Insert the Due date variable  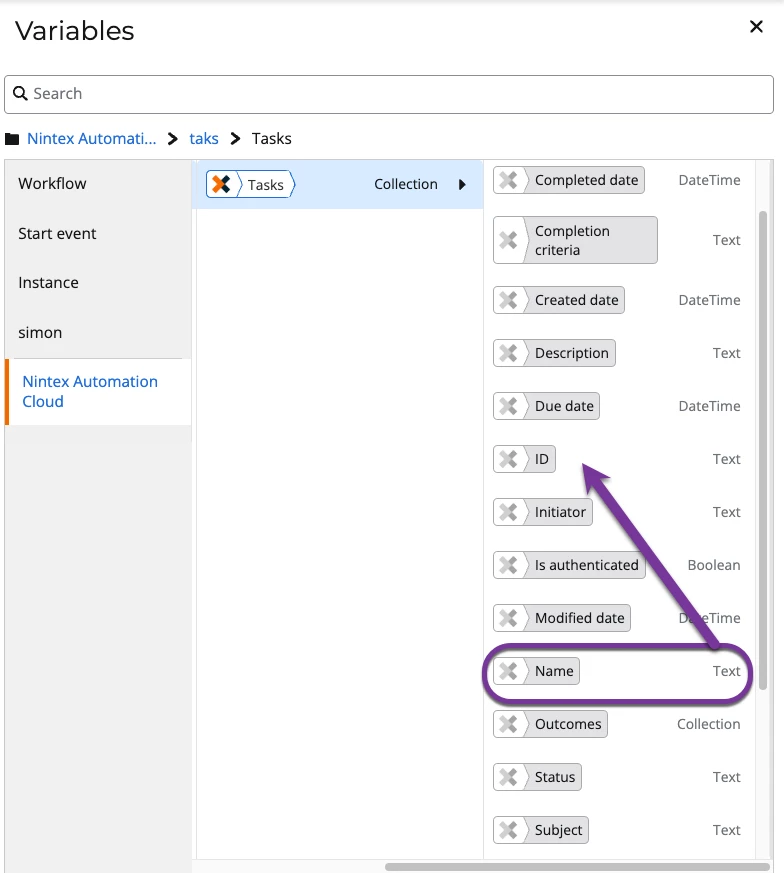pyautogui.click(x=546, y=406)
